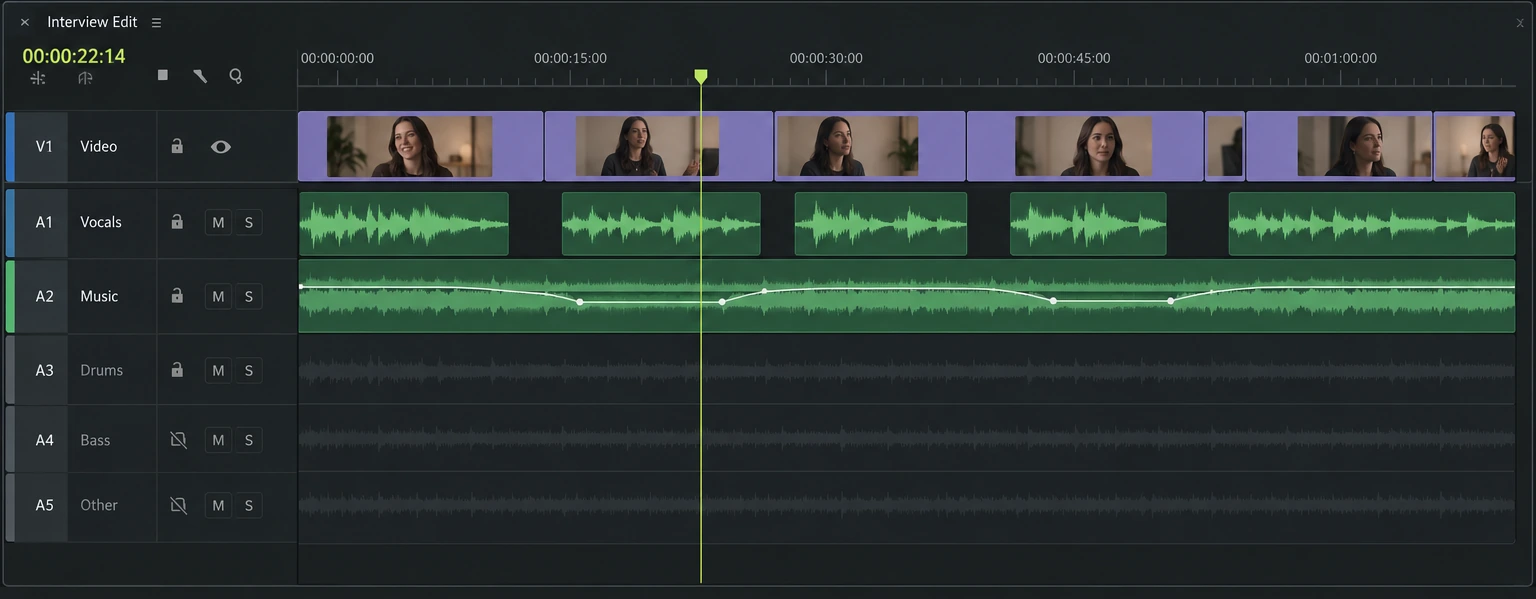Click the 00:00:15:00 mark on ruler
This screenshot has width=1536, height=599.
pyautogui.click(x=570, y=58)
